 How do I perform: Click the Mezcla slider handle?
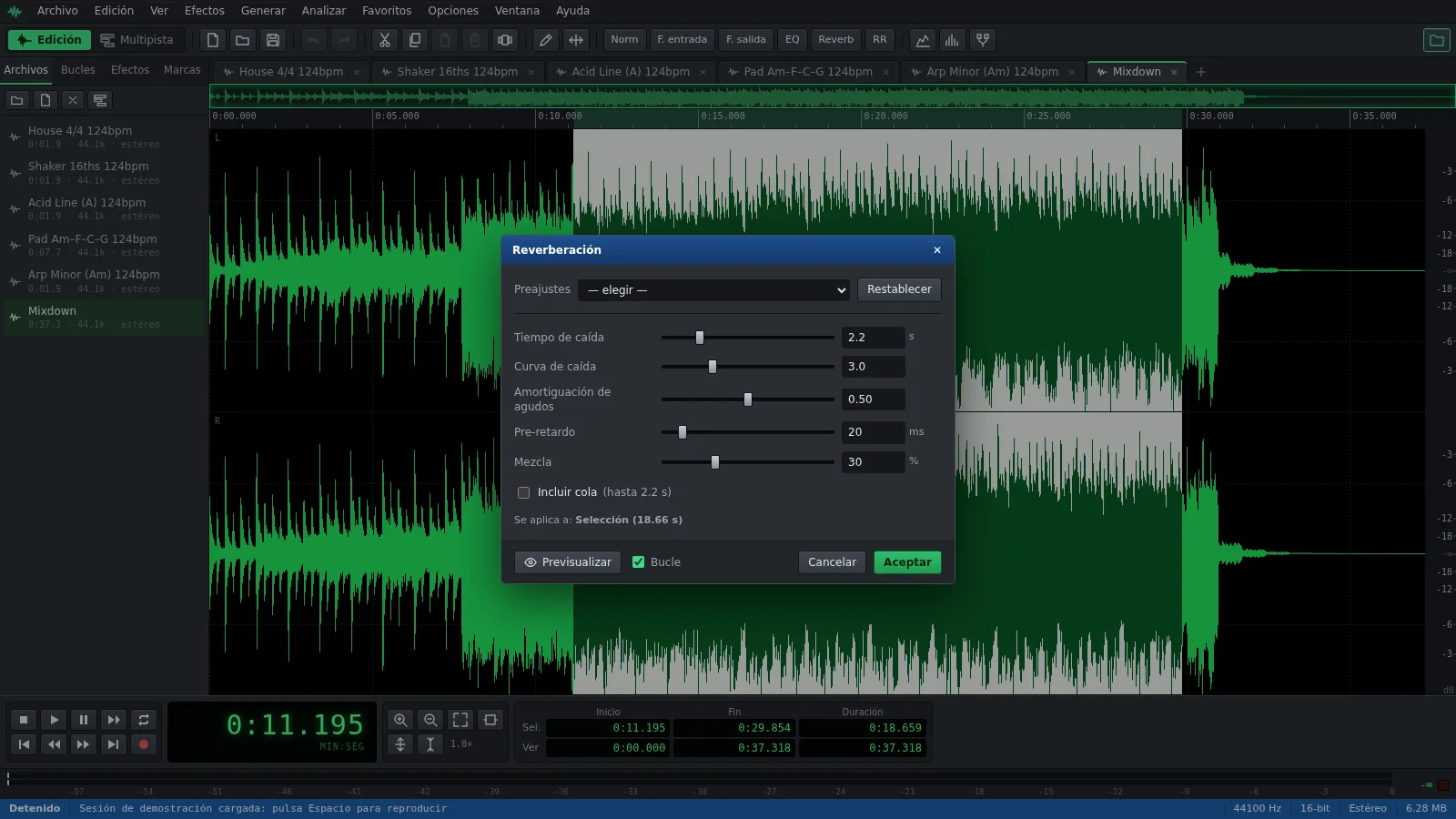click(715, 462)
